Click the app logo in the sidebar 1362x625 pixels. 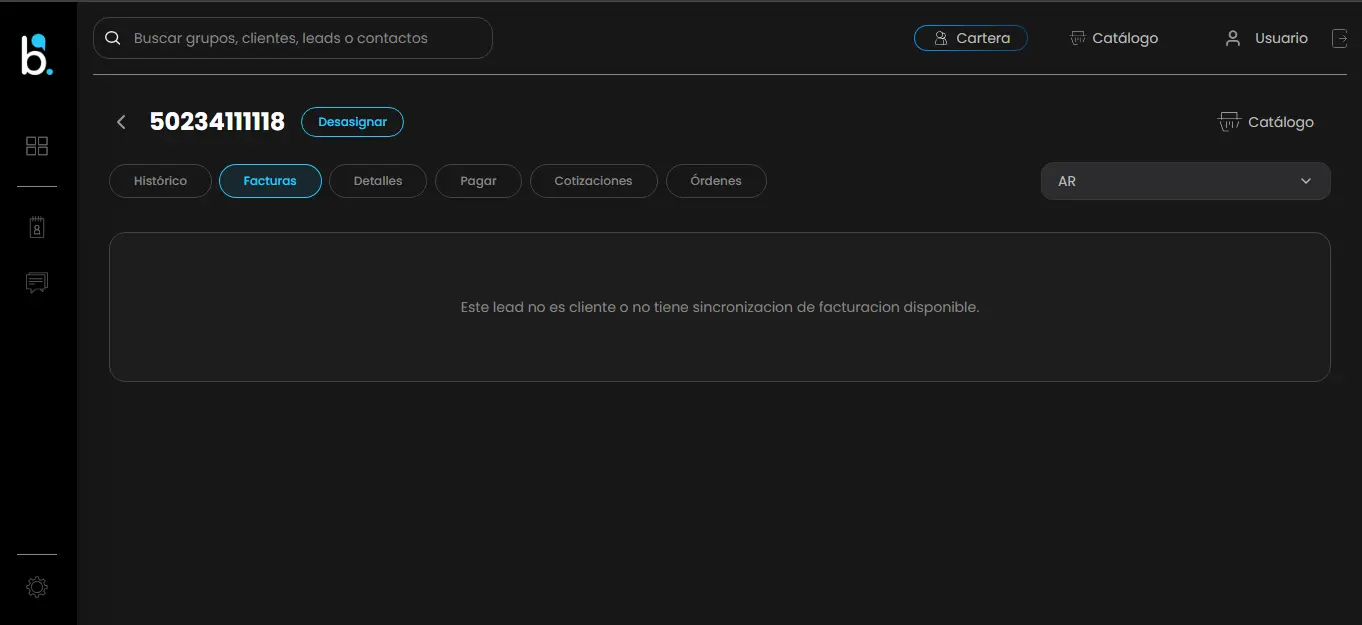(37, 54)
